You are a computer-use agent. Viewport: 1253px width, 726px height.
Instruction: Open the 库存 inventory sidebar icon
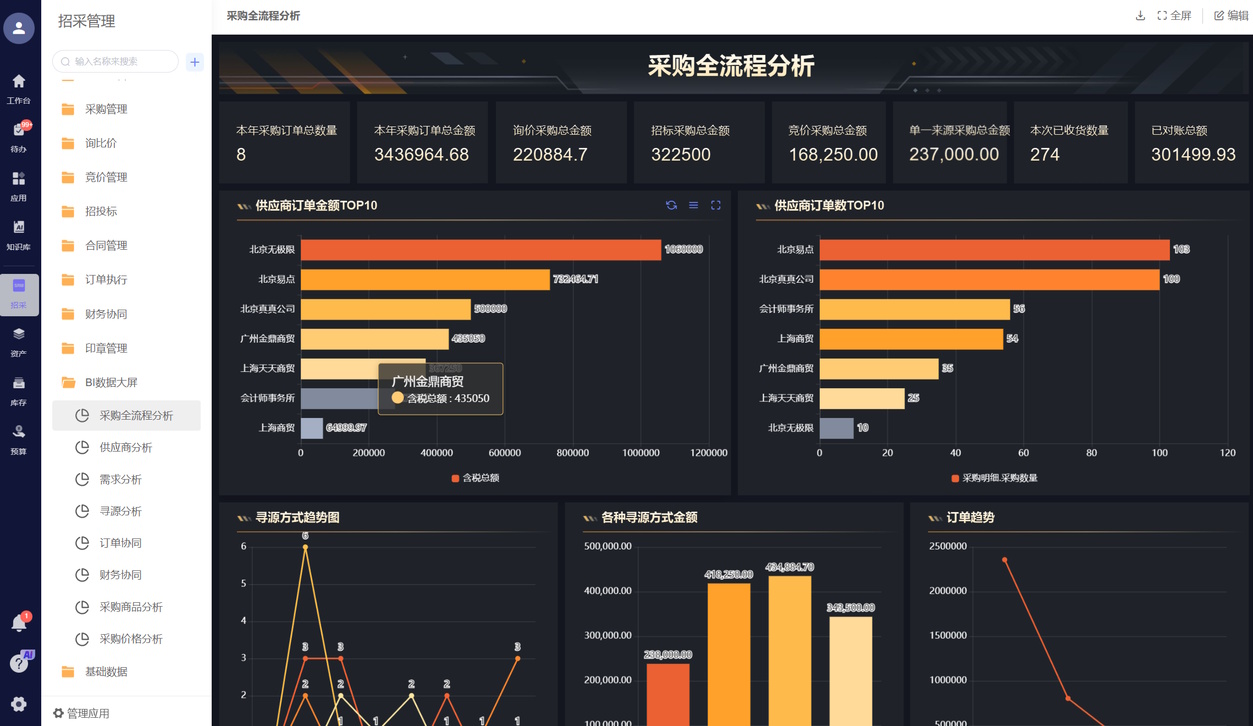point(18,390)
